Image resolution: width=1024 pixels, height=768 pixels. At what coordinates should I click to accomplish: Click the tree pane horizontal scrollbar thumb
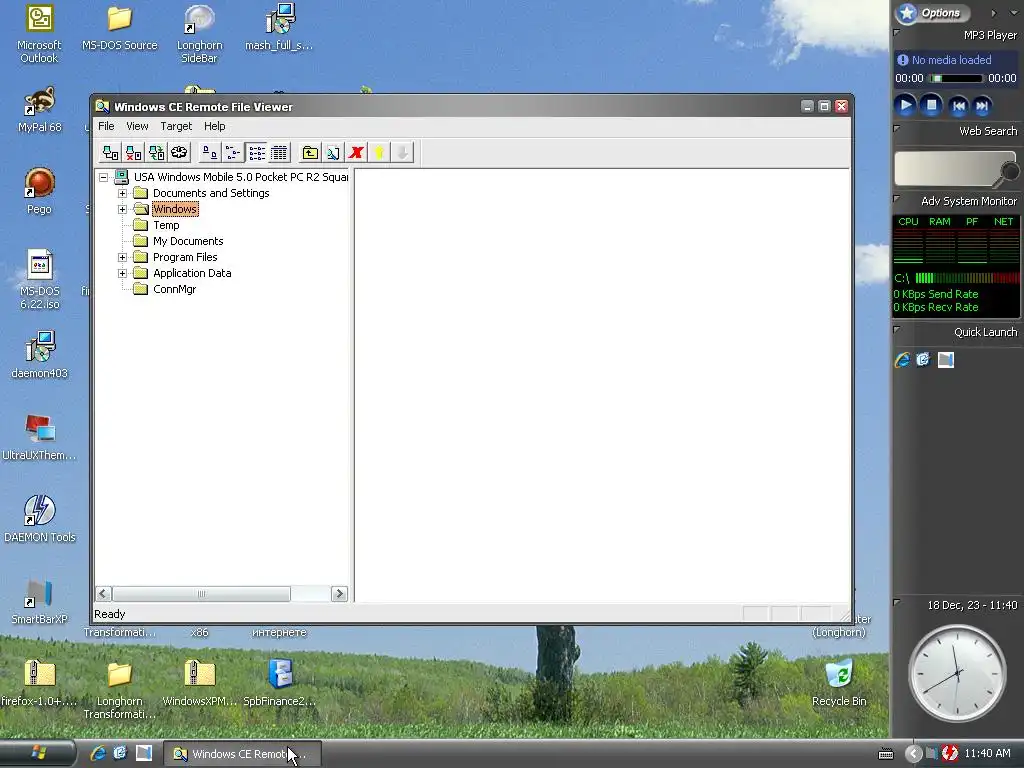click(x=201, y=594)
